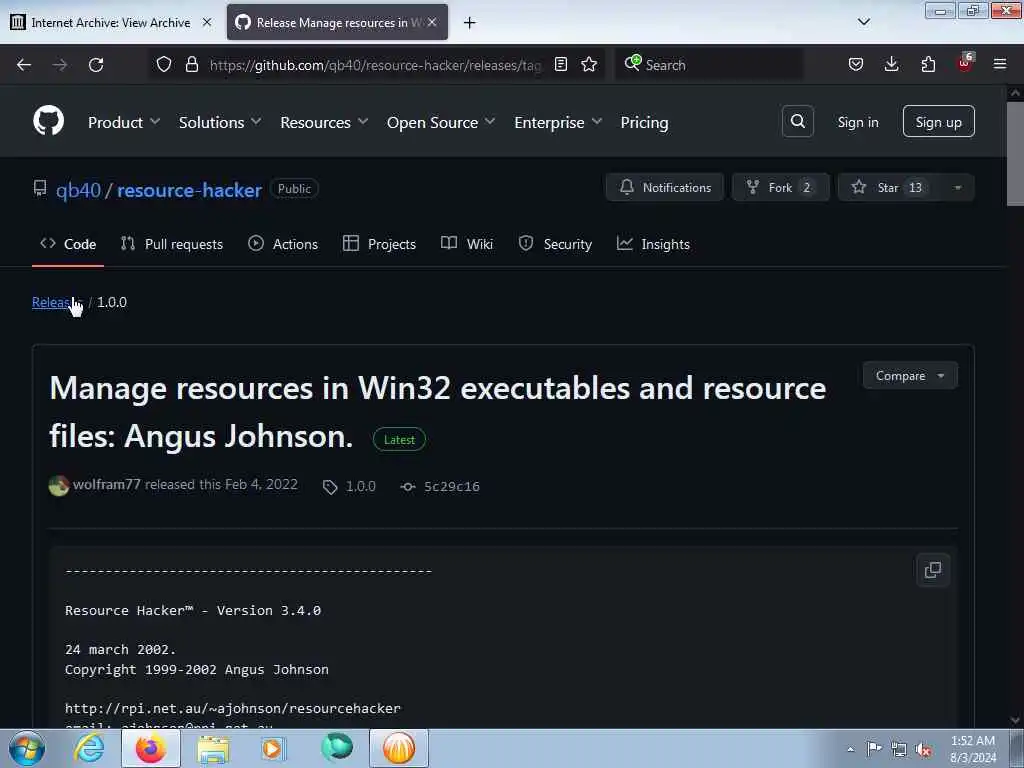Click the address bar URL field
Viewport: 1024px width, 768px height.
coord(376,65)
